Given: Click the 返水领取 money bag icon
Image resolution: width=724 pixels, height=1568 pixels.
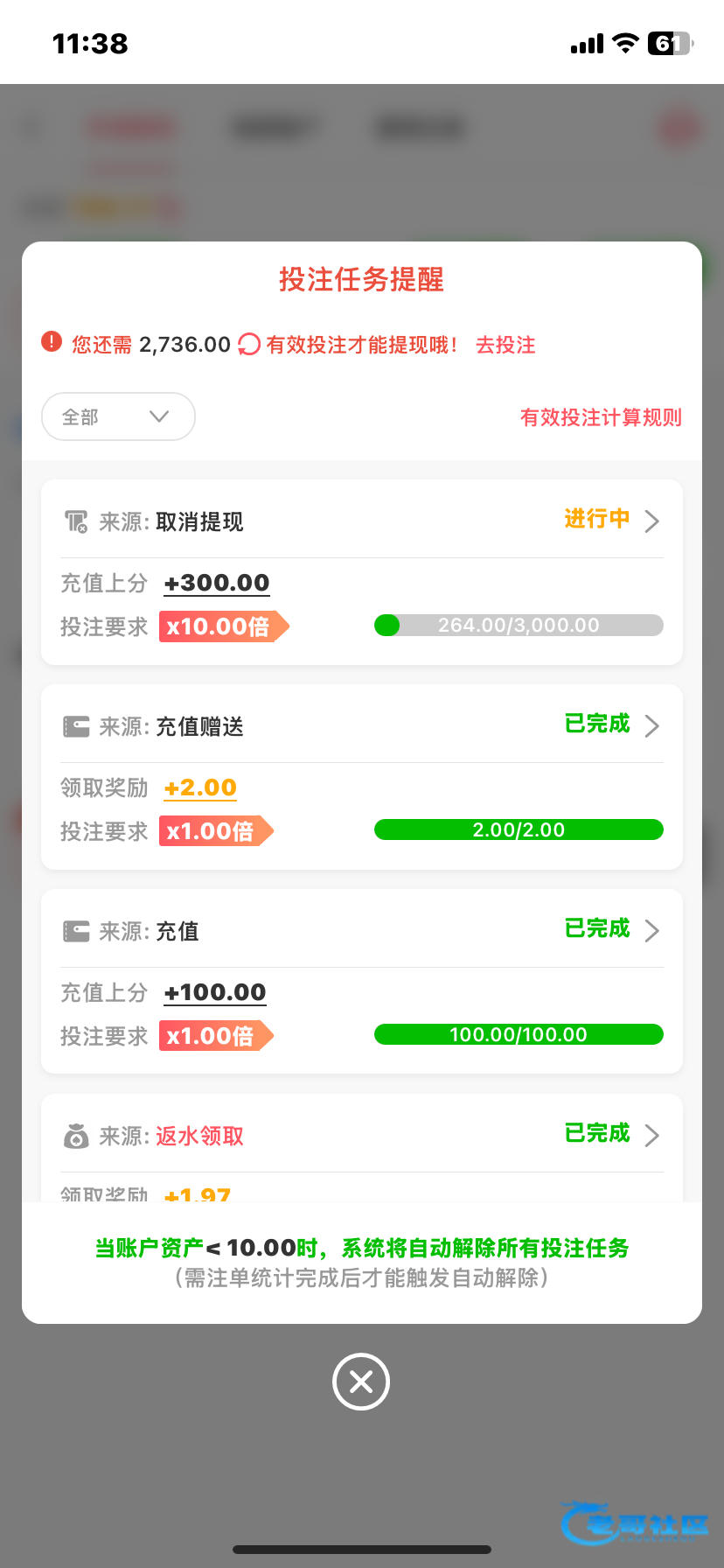Looking at the screenshot, I should [x=76, y=1136].
